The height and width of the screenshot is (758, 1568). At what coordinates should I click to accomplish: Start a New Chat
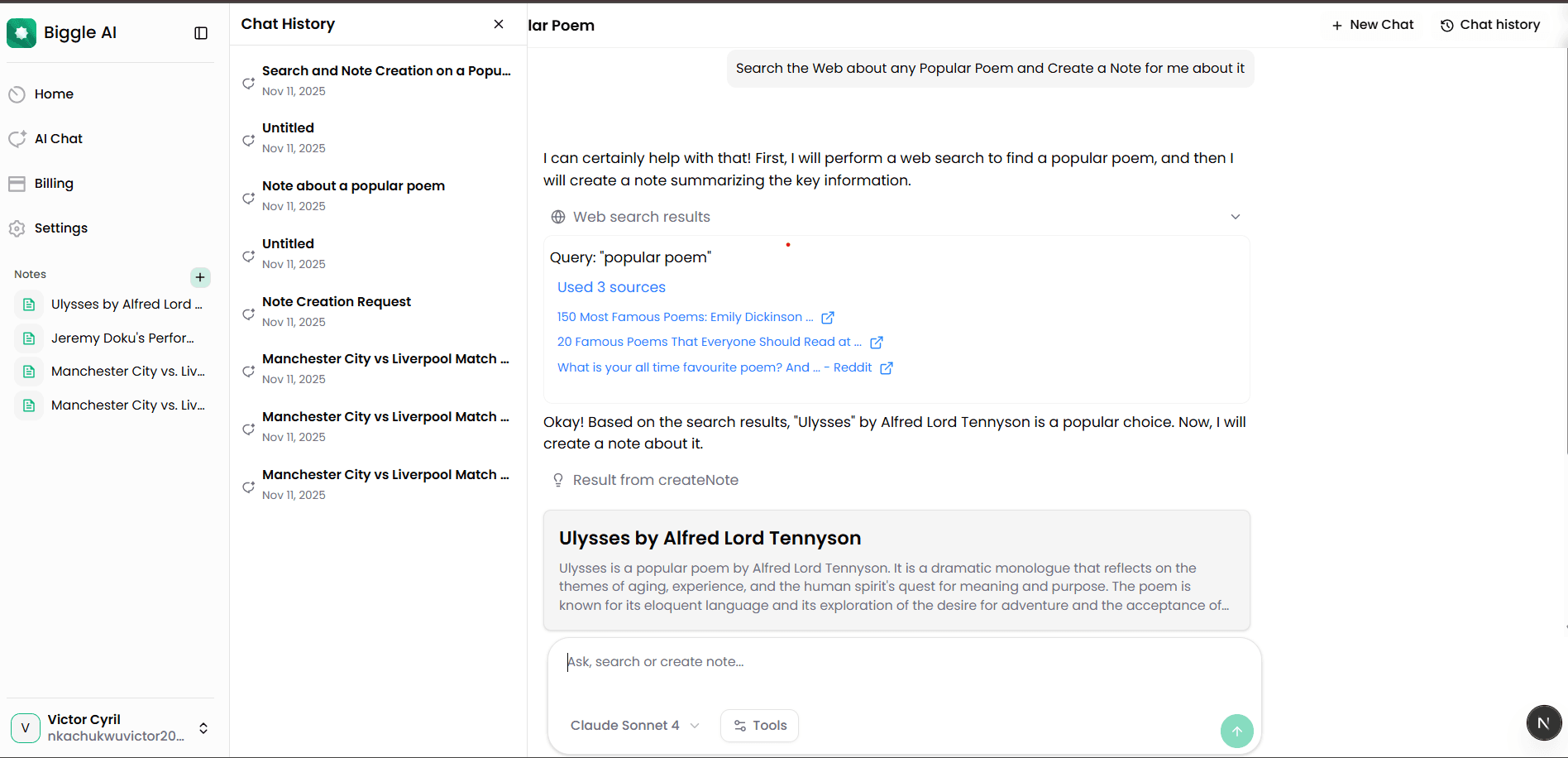(x=1372, y=25)
